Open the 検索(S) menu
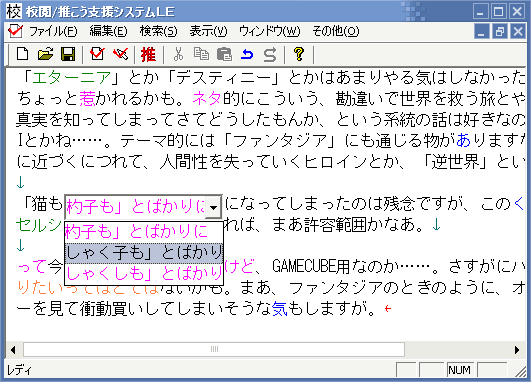The image size is (531, 382). pyautogui.click(x=158, y=31)
